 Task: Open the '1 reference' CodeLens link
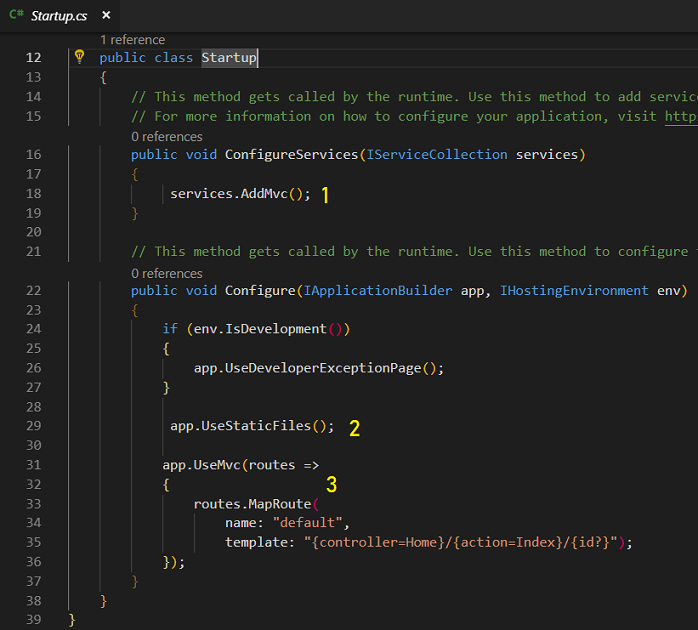[133, 40]
